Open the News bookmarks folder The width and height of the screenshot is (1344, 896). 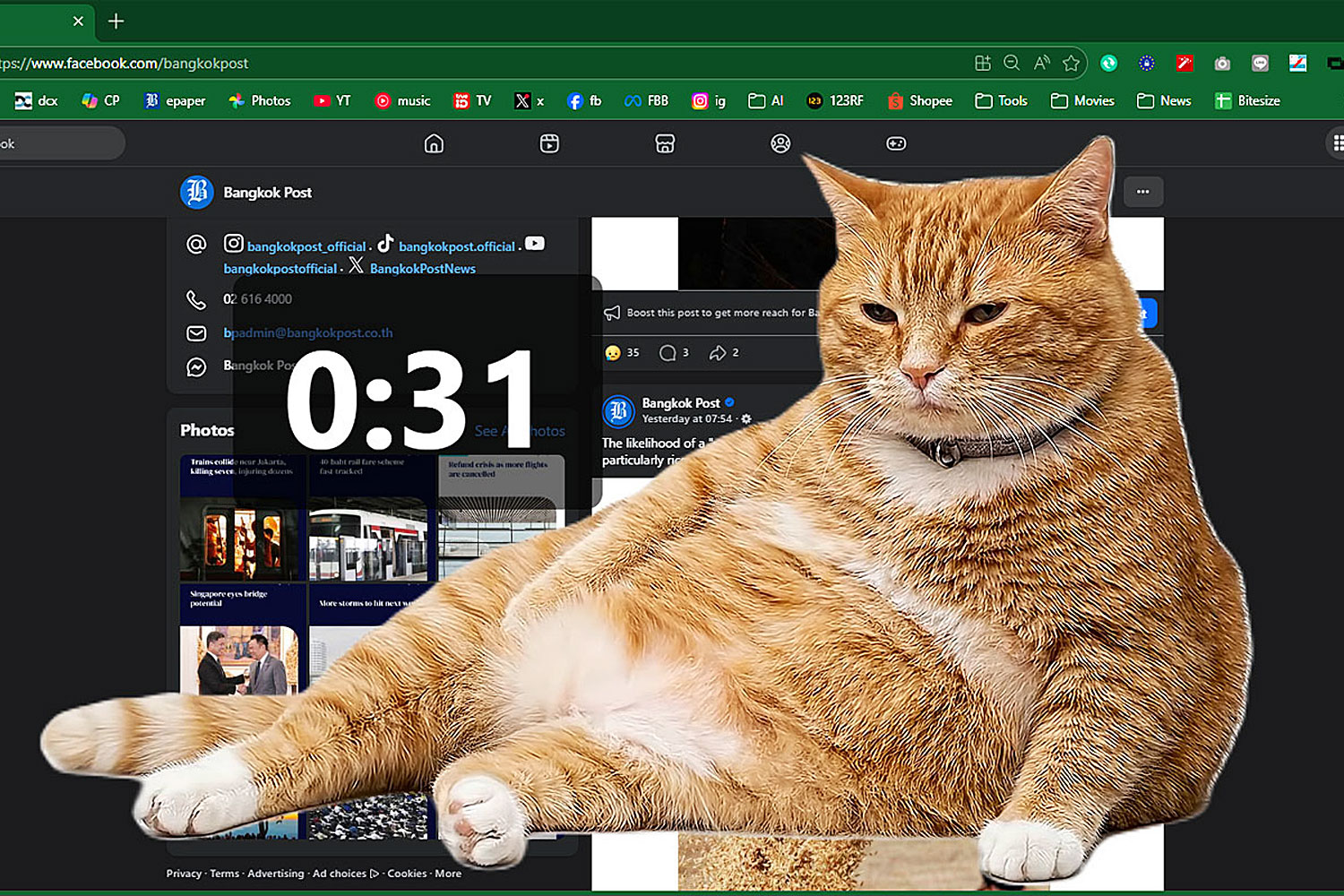[x=1164, y=100]
